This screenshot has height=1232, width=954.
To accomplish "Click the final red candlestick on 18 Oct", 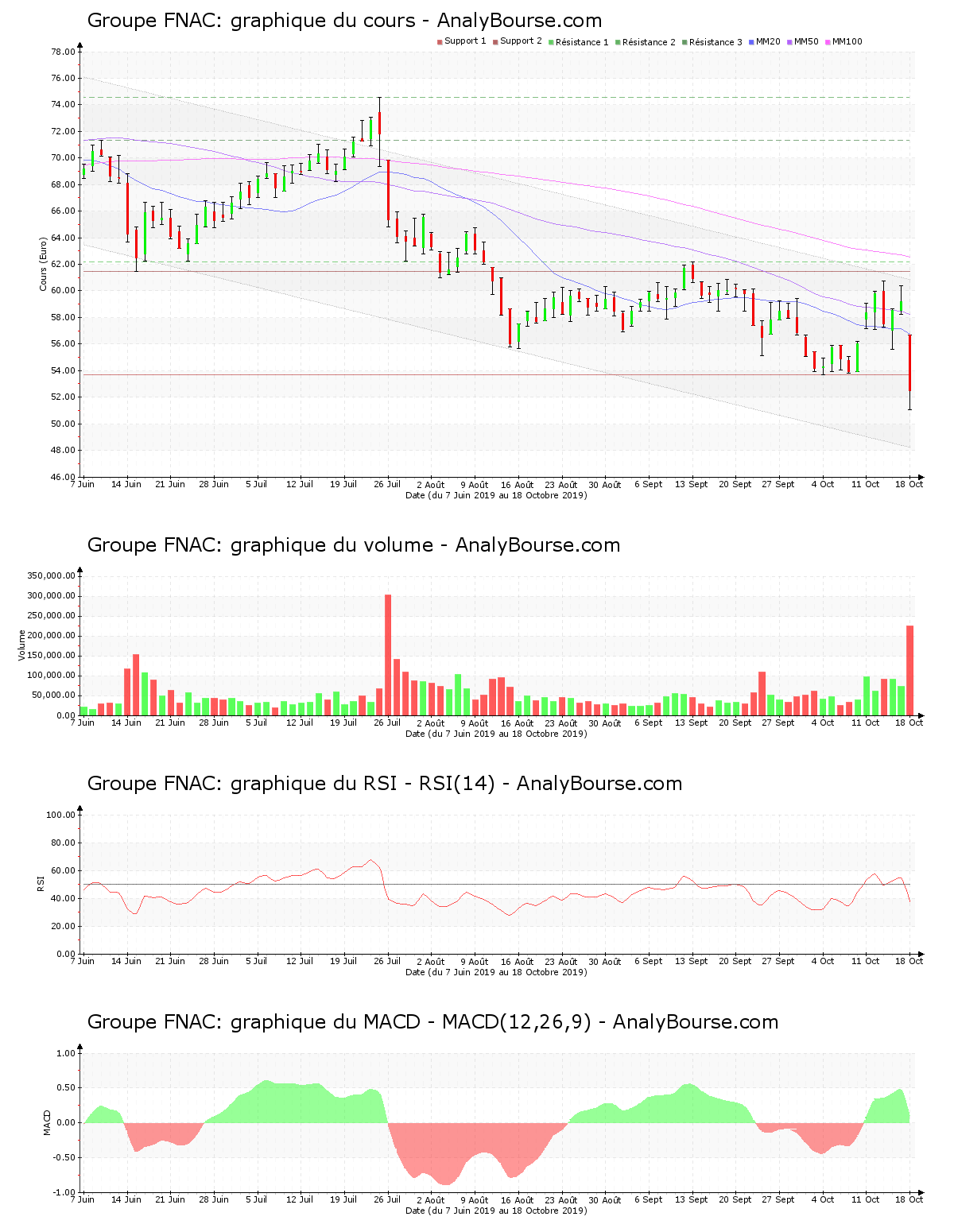I will [909, 372].
